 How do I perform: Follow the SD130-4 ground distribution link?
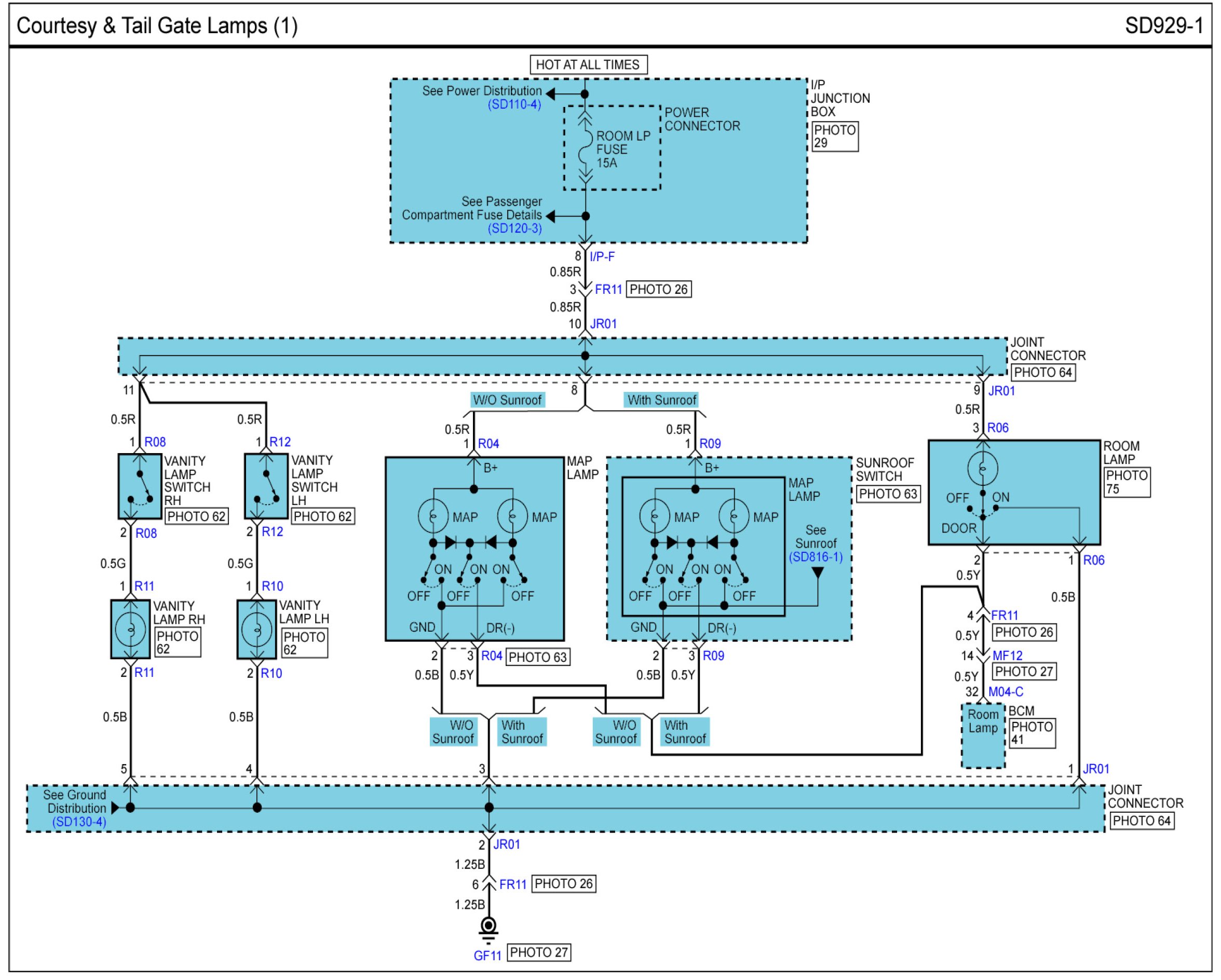[79, 822]
